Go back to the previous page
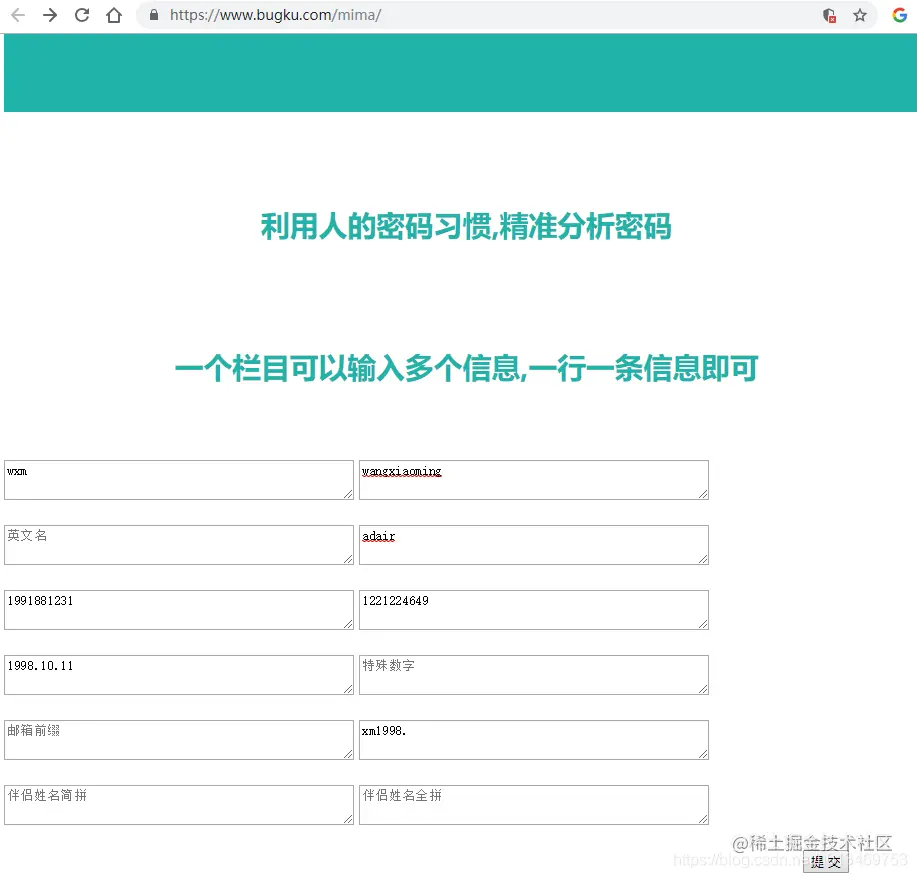 (18, 15)
